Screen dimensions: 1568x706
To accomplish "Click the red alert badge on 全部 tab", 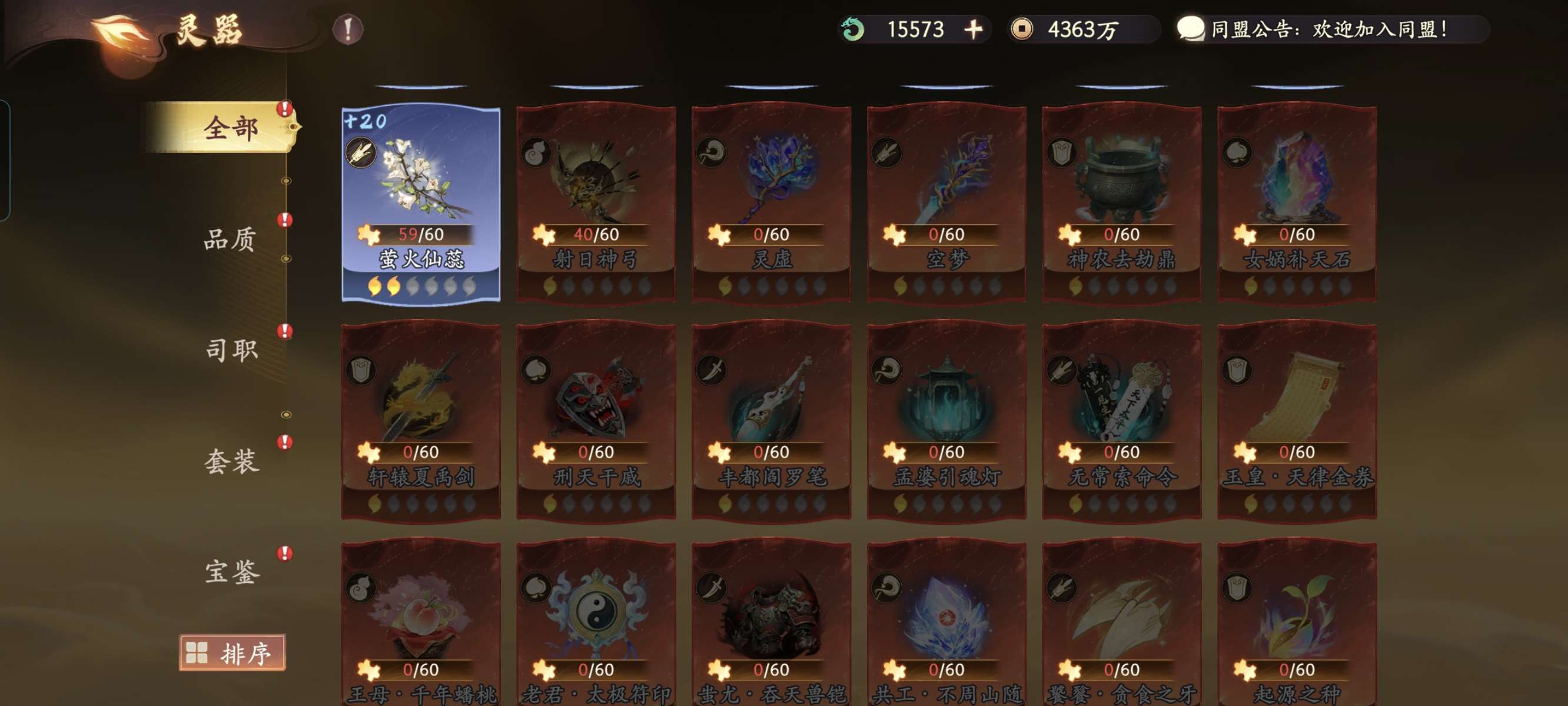I will pyautogui.click(x=284, y=109).
